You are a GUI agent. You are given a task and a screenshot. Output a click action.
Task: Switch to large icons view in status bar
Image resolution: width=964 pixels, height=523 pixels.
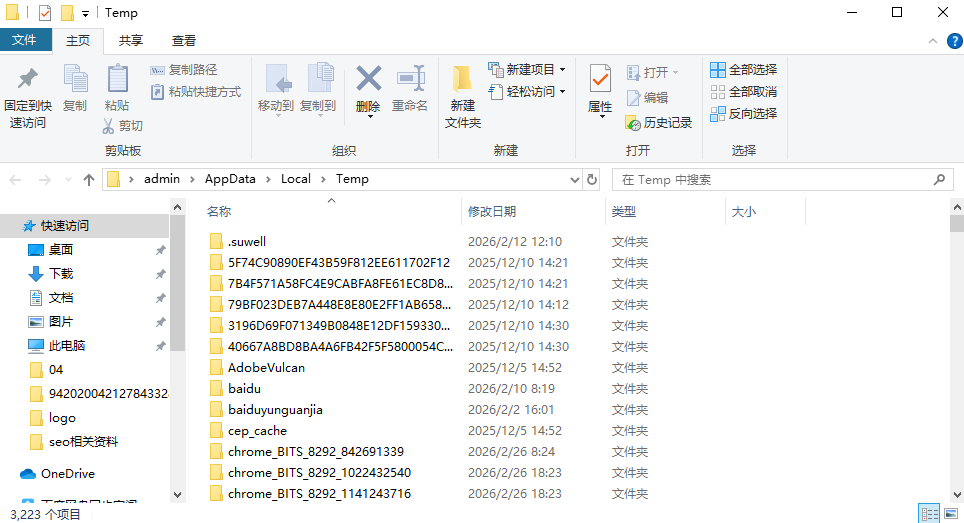click(951, 513)
